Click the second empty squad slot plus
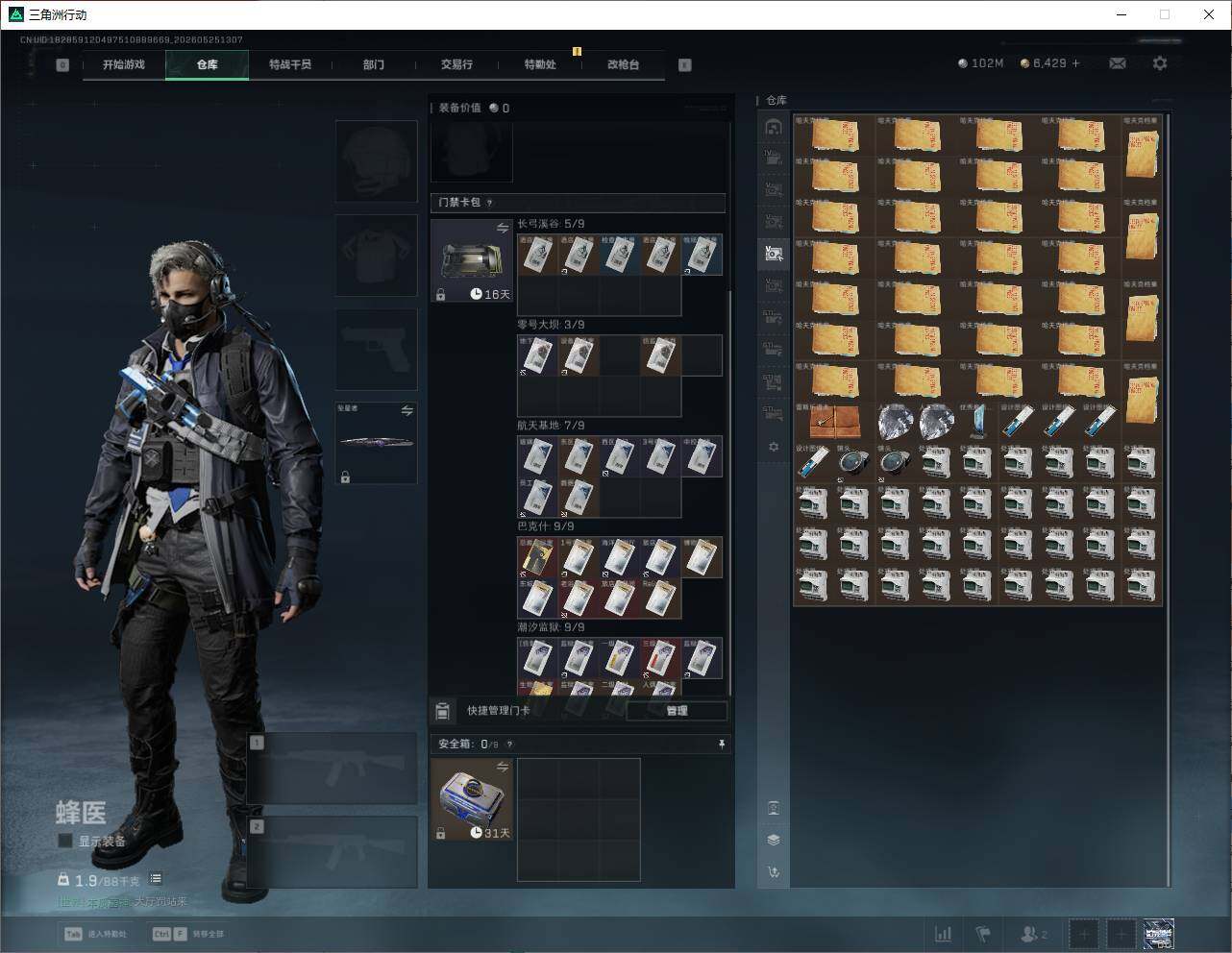Viewport: 1232px width, 953px height. pyautogui.click(x=1121, y=934)
